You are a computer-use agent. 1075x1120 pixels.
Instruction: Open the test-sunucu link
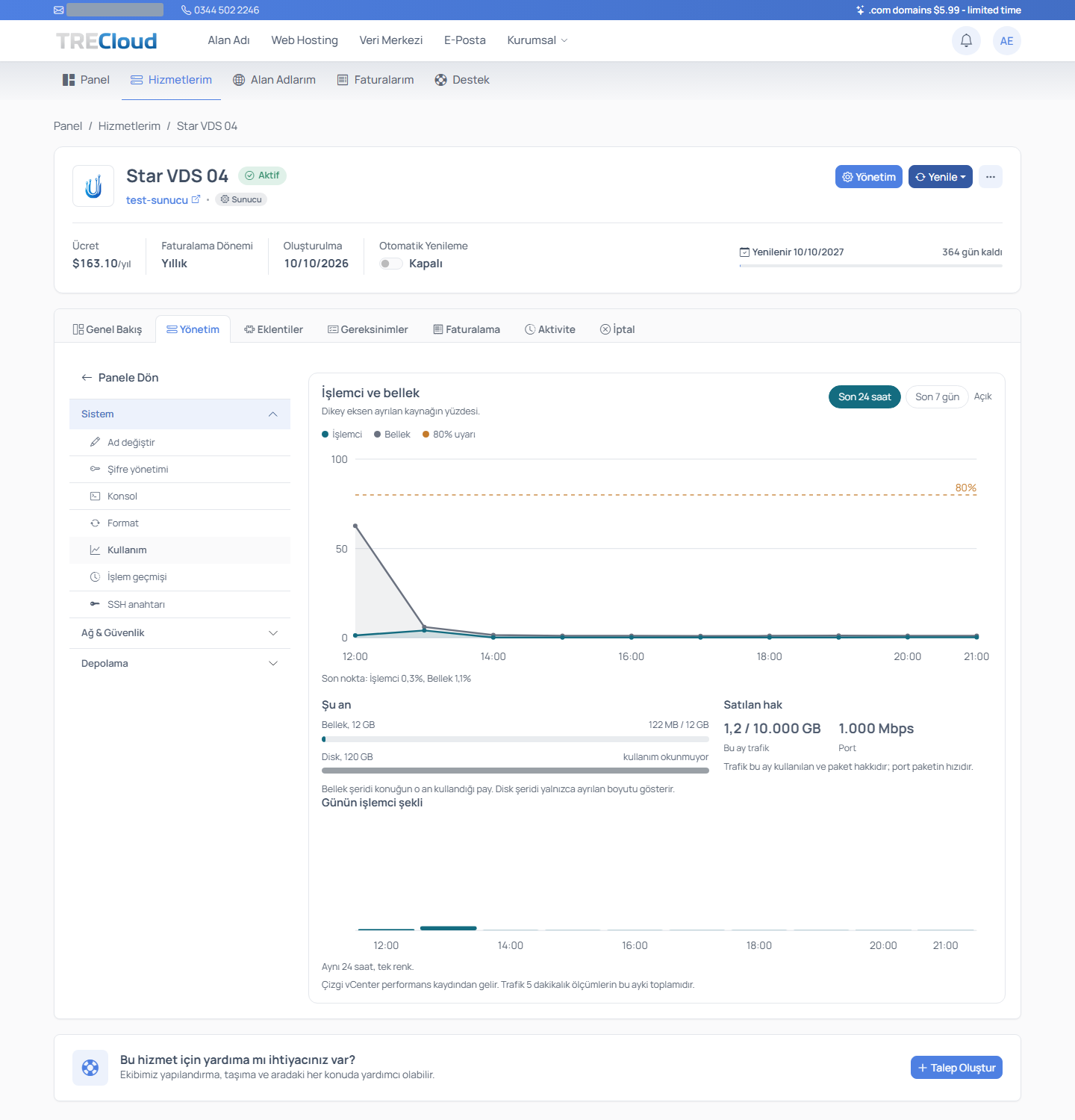pyautogui.click(x=157, y=200)
